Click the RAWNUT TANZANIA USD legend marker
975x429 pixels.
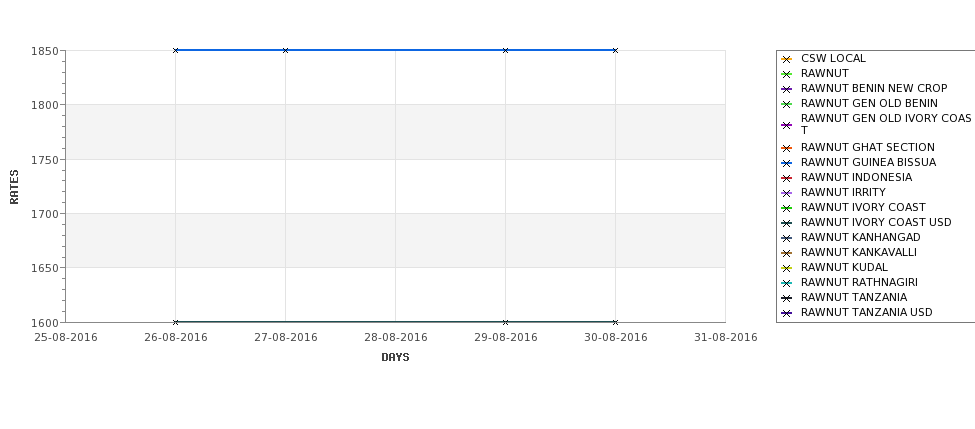(786, 313)
